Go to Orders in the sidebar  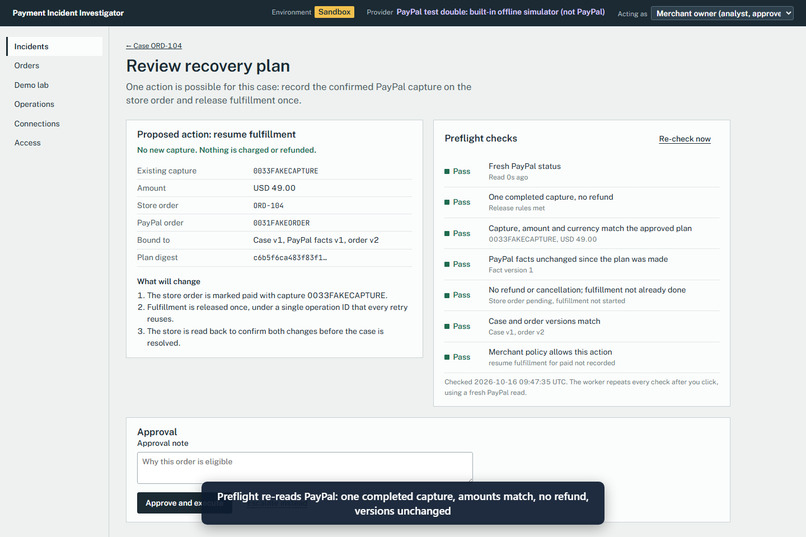pyautogui.click(x=27, y=66)
